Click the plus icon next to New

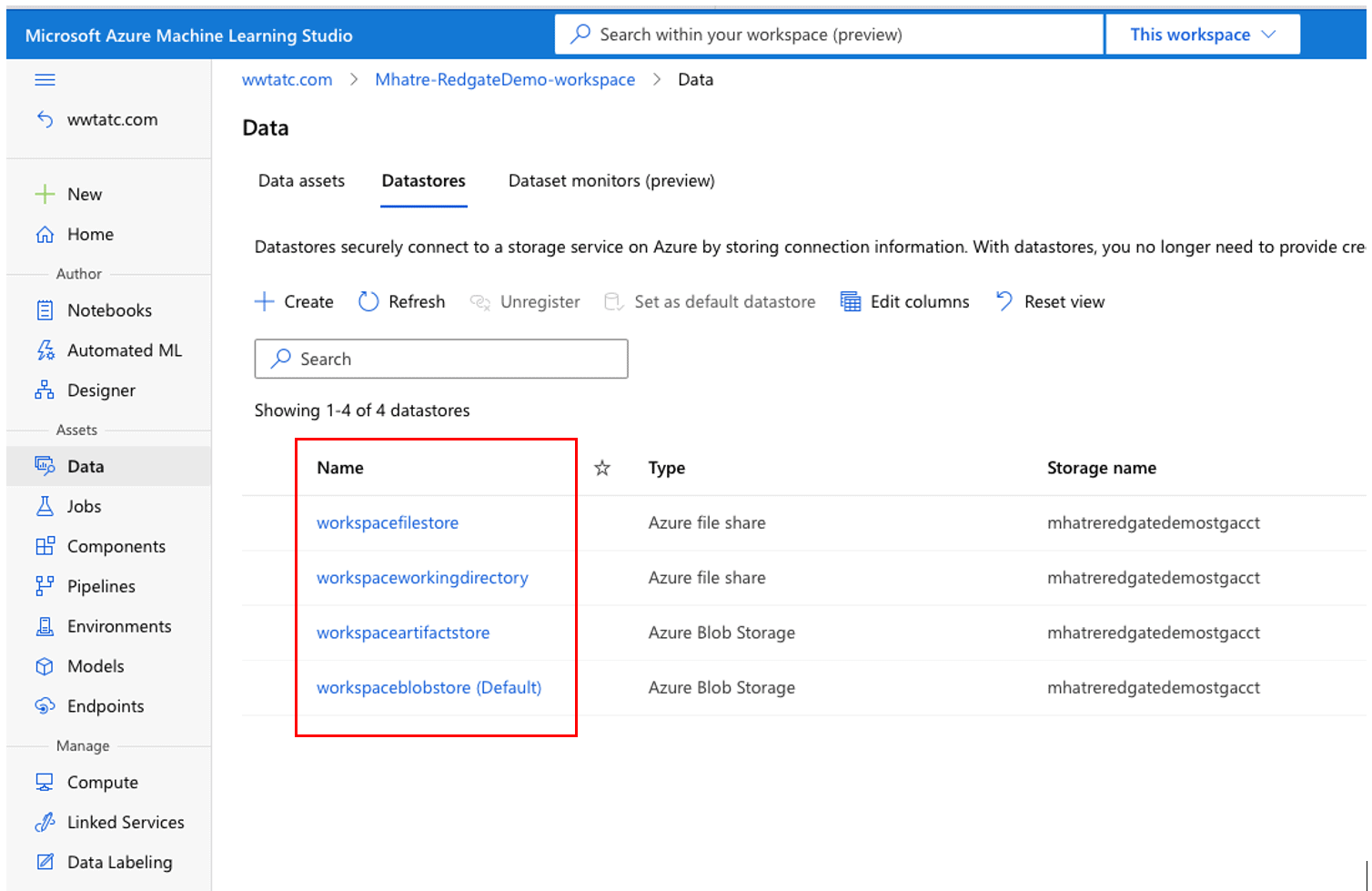45,194
